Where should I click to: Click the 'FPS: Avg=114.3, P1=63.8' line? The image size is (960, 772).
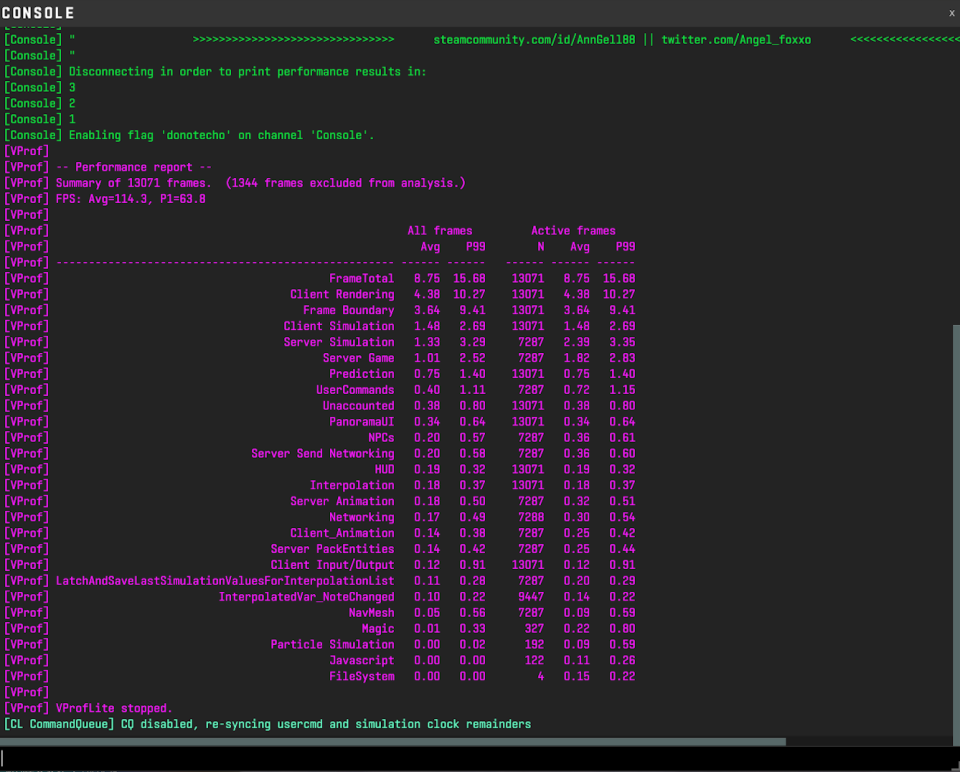(x=105, y=199)
